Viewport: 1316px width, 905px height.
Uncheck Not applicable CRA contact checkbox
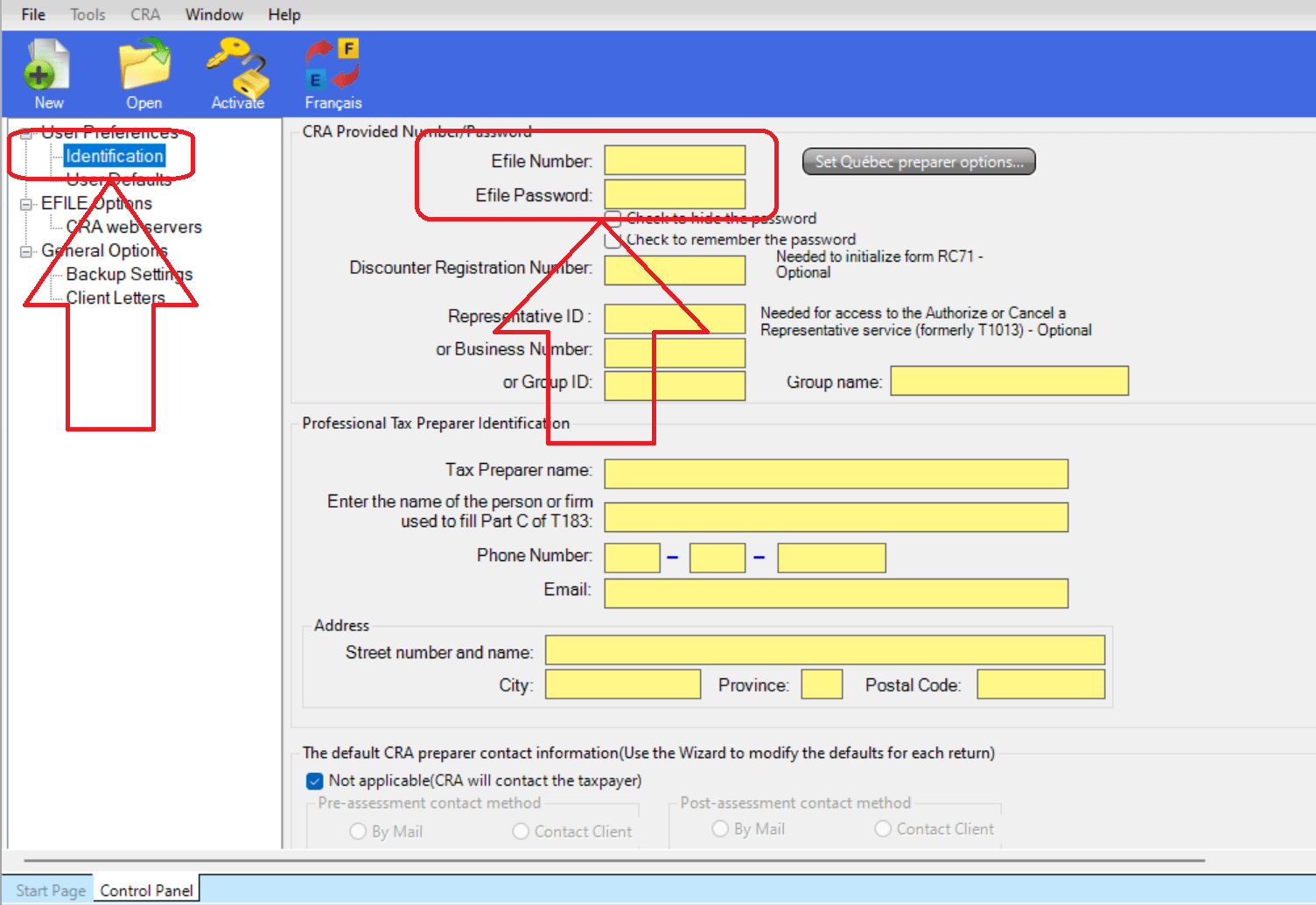point(314,781)
